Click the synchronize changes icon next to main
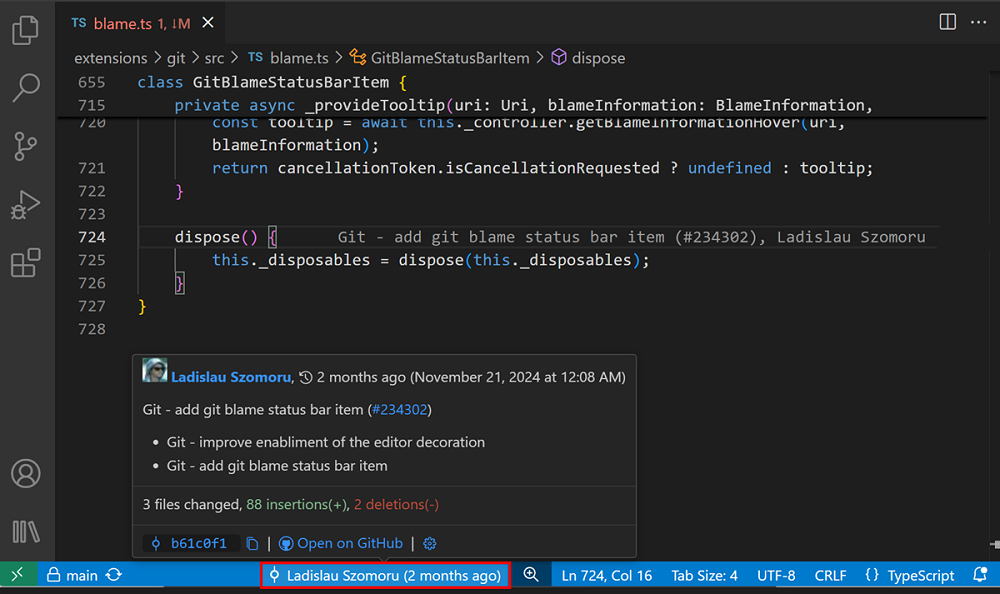Image resolution: width=1000 pixels, height=594 pixels. coord(111,575)
